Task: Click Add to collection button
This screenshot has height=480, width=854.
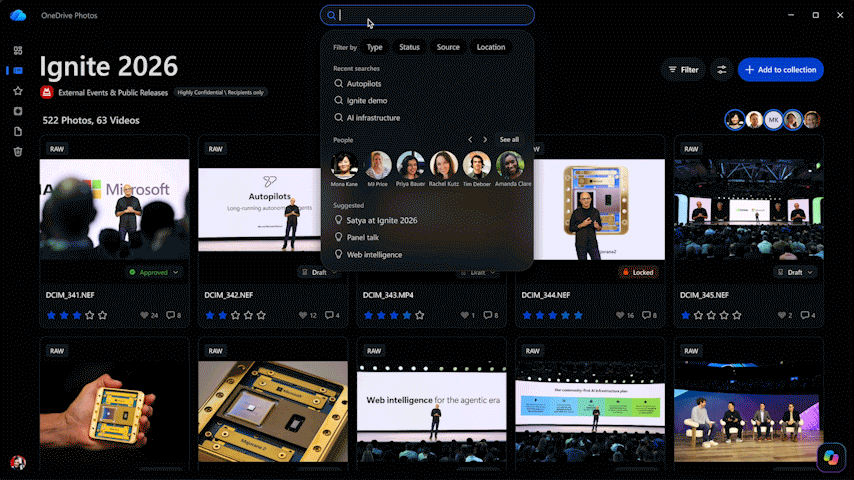Action: (780, 70)
